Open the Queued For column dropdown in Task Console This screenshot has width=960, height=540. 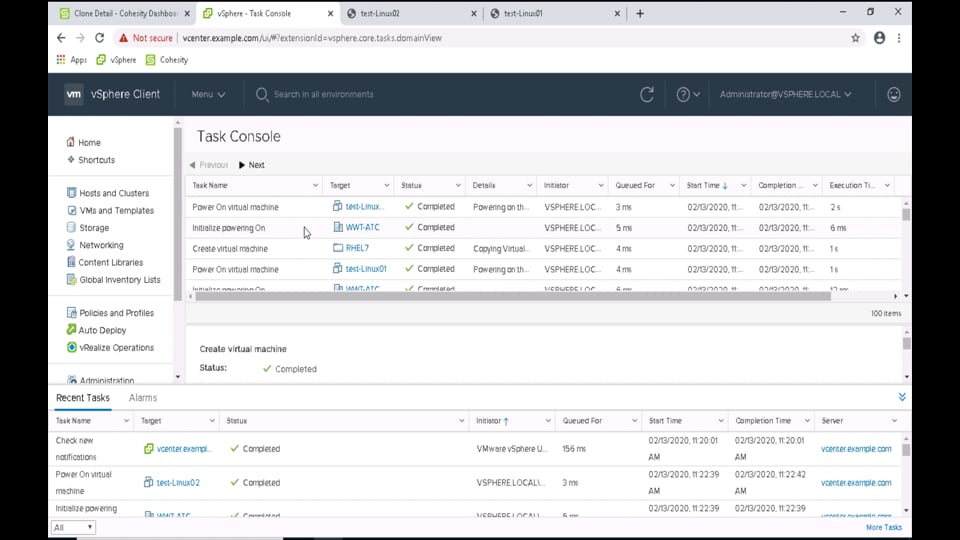(672, 186)
